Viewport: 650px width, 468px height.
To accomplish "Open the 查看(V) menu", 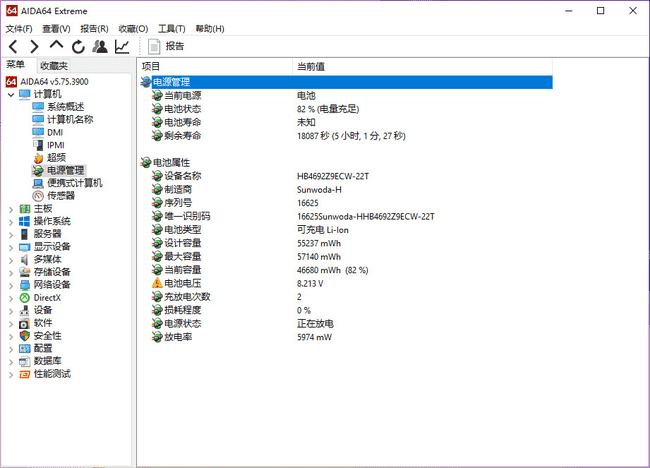I will coord(56,29).
